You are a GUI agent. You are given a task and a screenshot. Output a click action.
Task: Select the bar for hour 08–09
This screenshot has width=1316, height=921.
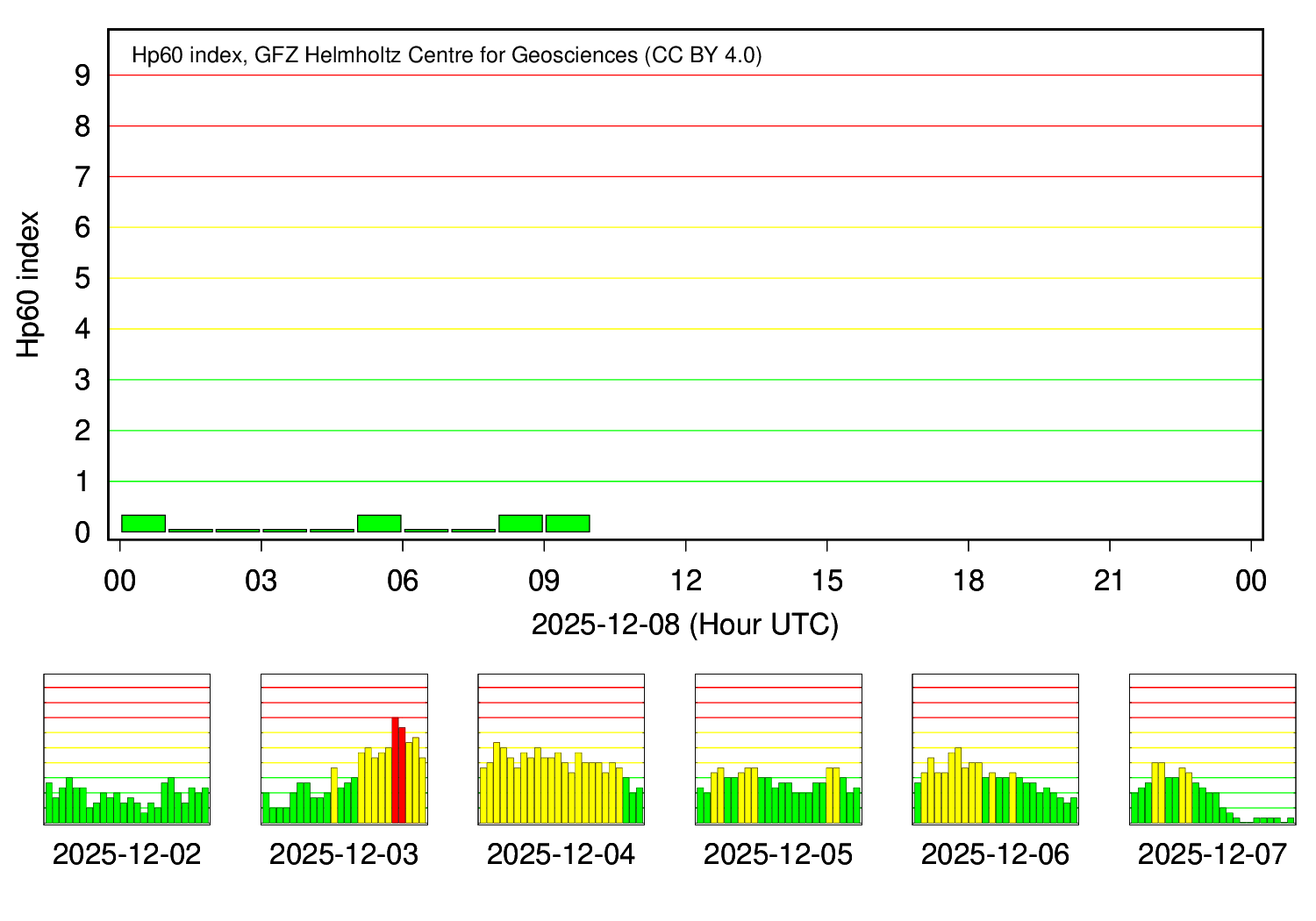point(520,524)
